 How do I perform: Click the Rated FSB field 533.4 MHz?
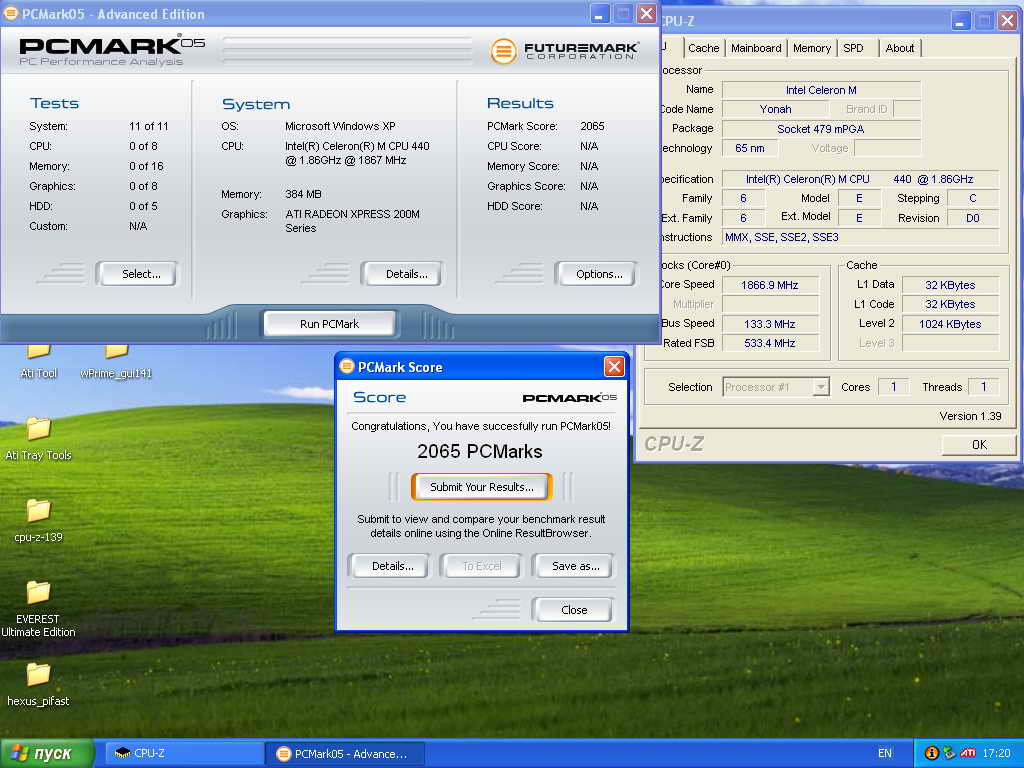click(x=770, y=343)
